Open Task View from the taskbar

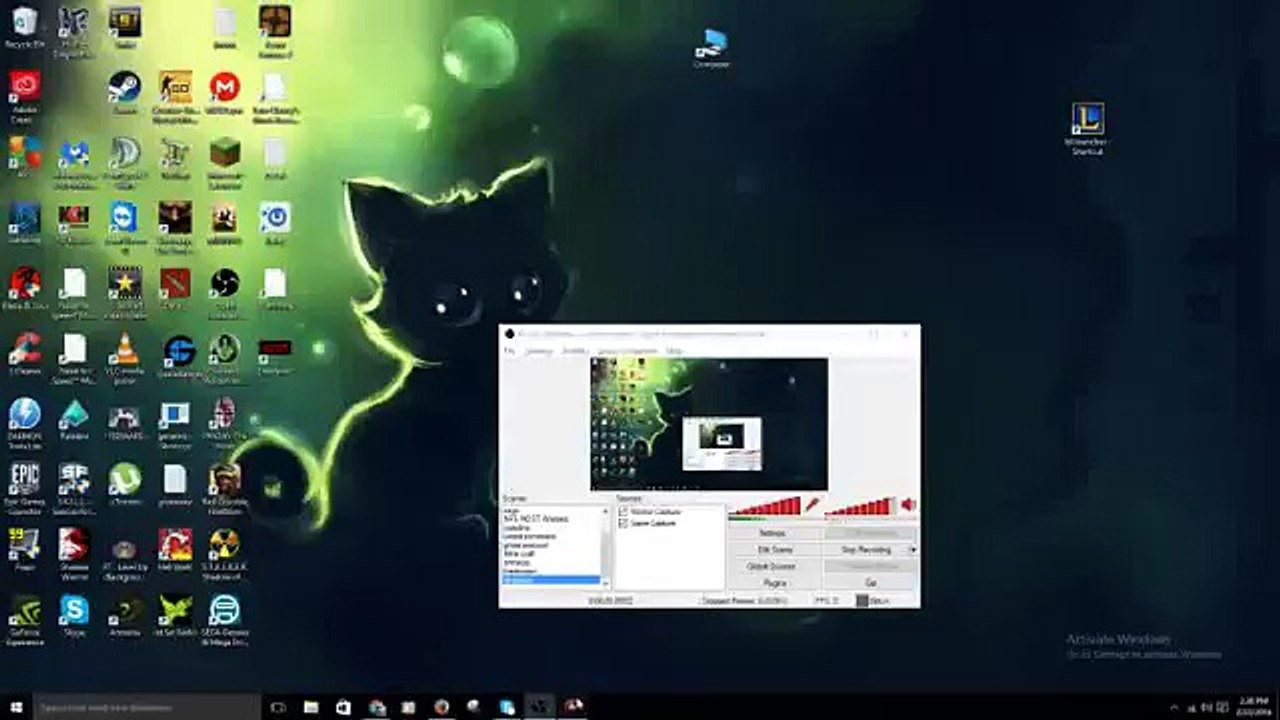click(277, 707)
